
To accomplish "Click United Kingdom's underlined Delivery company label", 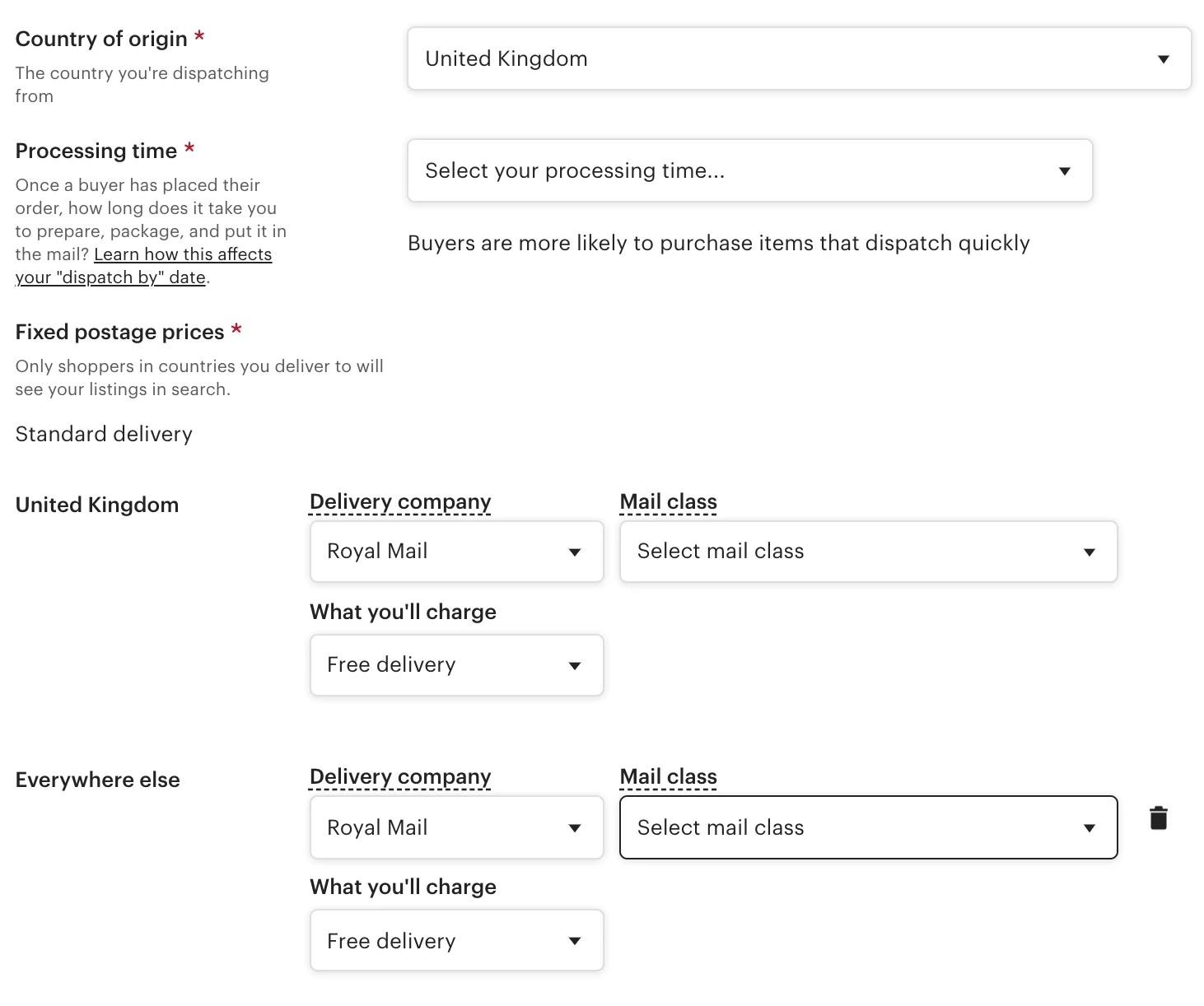I will (400, 501).
